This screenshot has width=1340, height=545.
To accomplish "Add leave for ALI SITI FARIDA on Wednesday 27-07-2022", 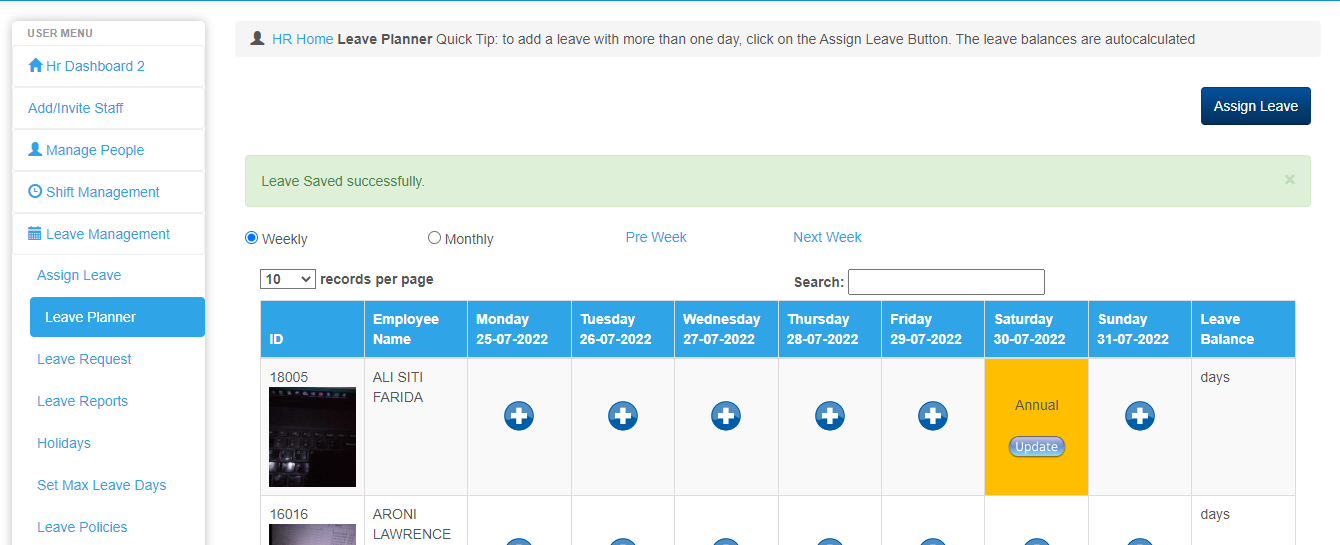I will click(x=726, y=416).
